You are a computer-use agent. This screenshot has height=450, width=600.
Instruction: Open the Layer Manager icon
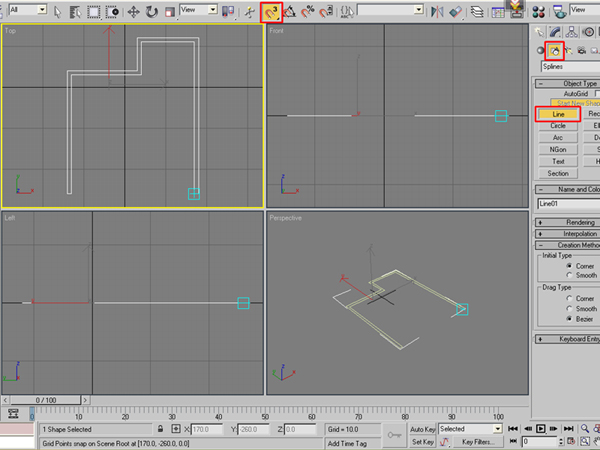[477, 12]
